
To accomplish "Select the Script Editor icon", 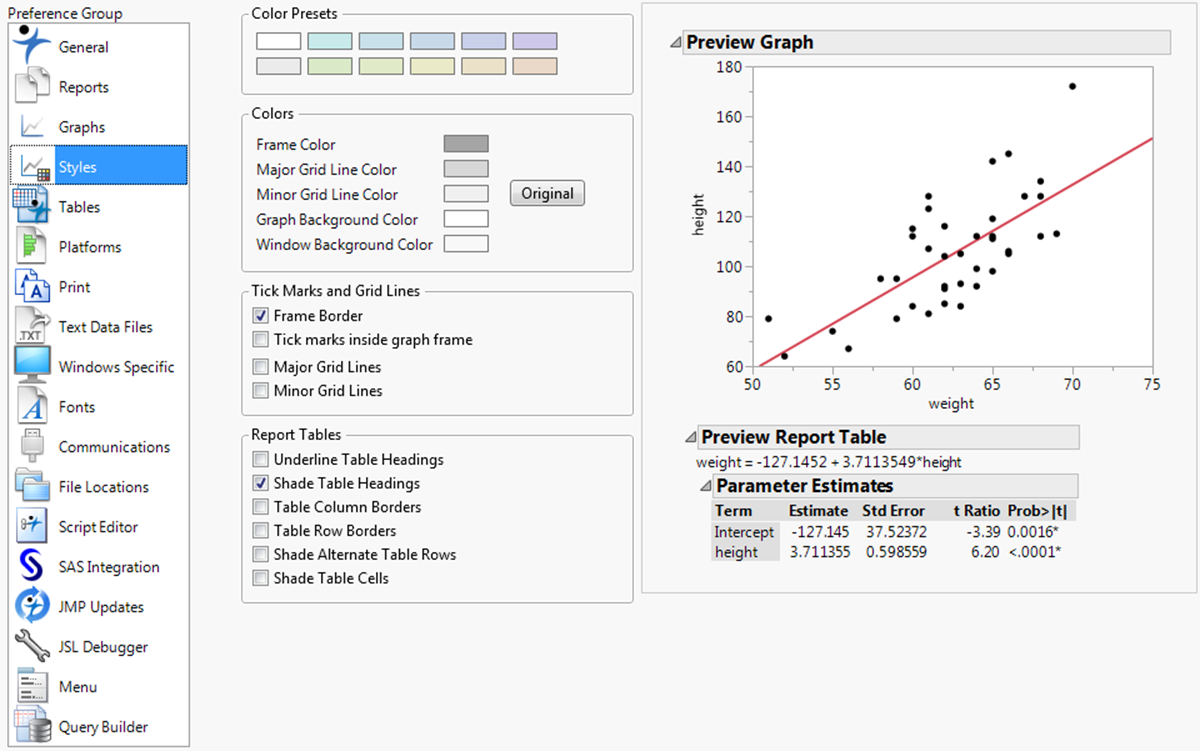I will click(x=32, y=527).
